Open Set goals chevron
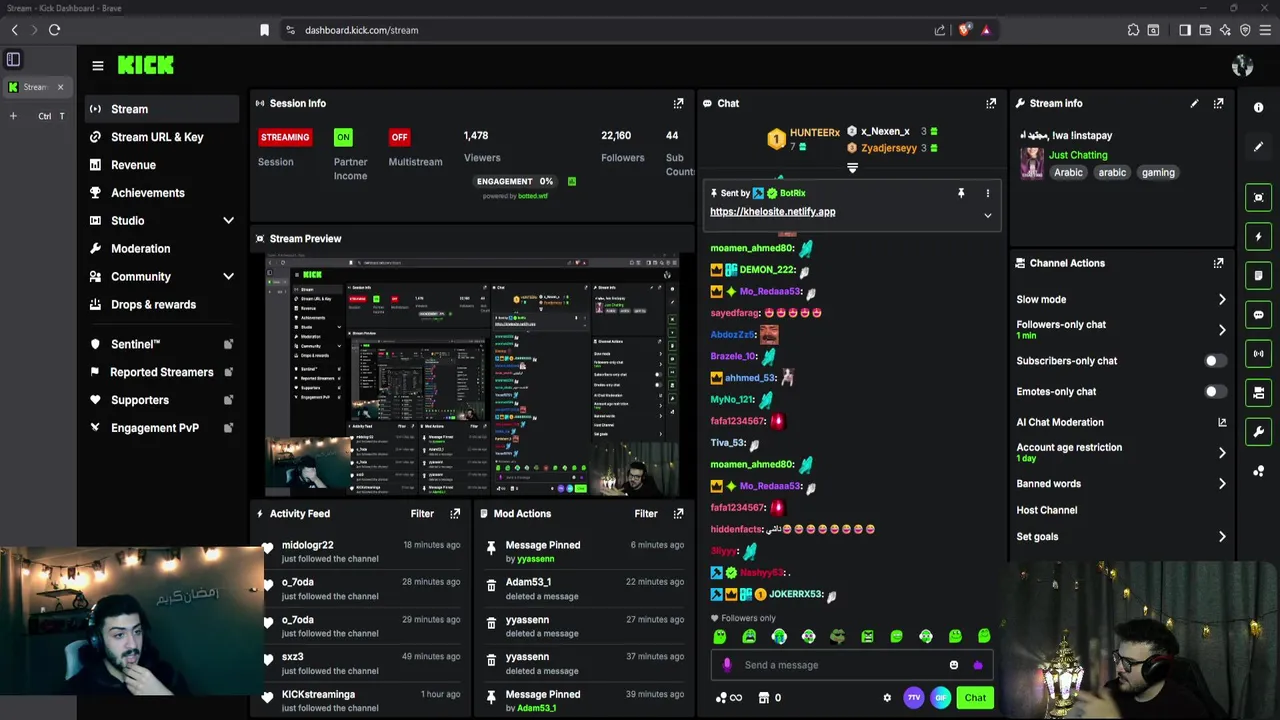Screen dimensions: 1280x720 pos(1222,537)
